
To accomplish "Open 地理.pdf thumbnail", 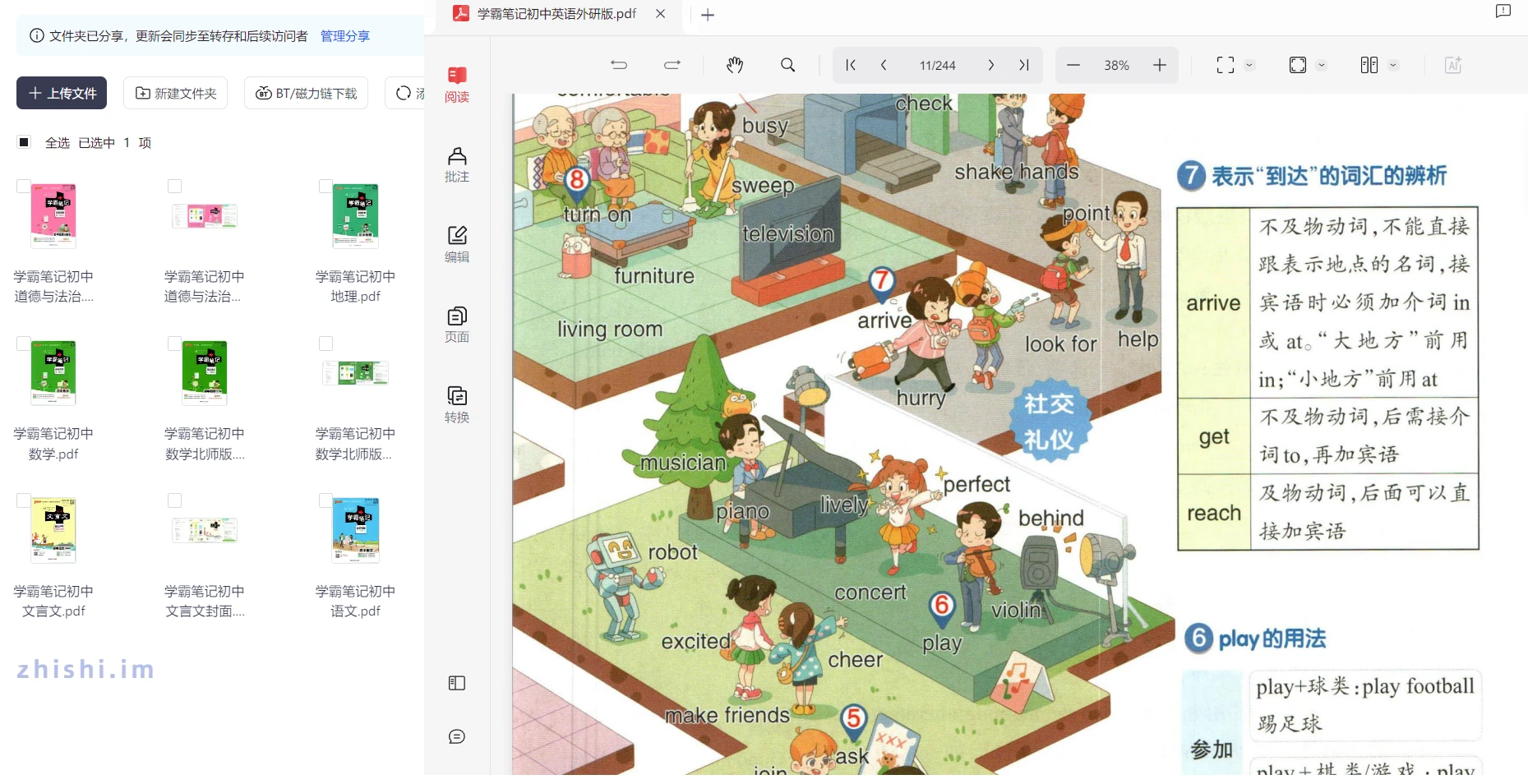I will [x=355, y=216].
